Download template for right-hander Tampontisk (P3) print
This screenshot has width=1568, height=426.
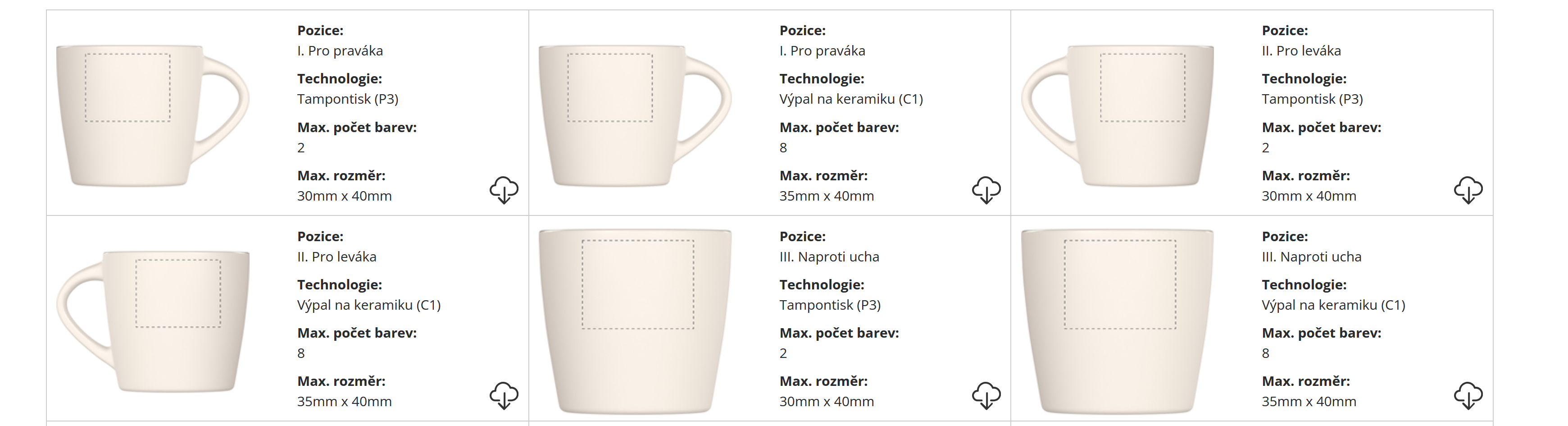tap(504, 190)
